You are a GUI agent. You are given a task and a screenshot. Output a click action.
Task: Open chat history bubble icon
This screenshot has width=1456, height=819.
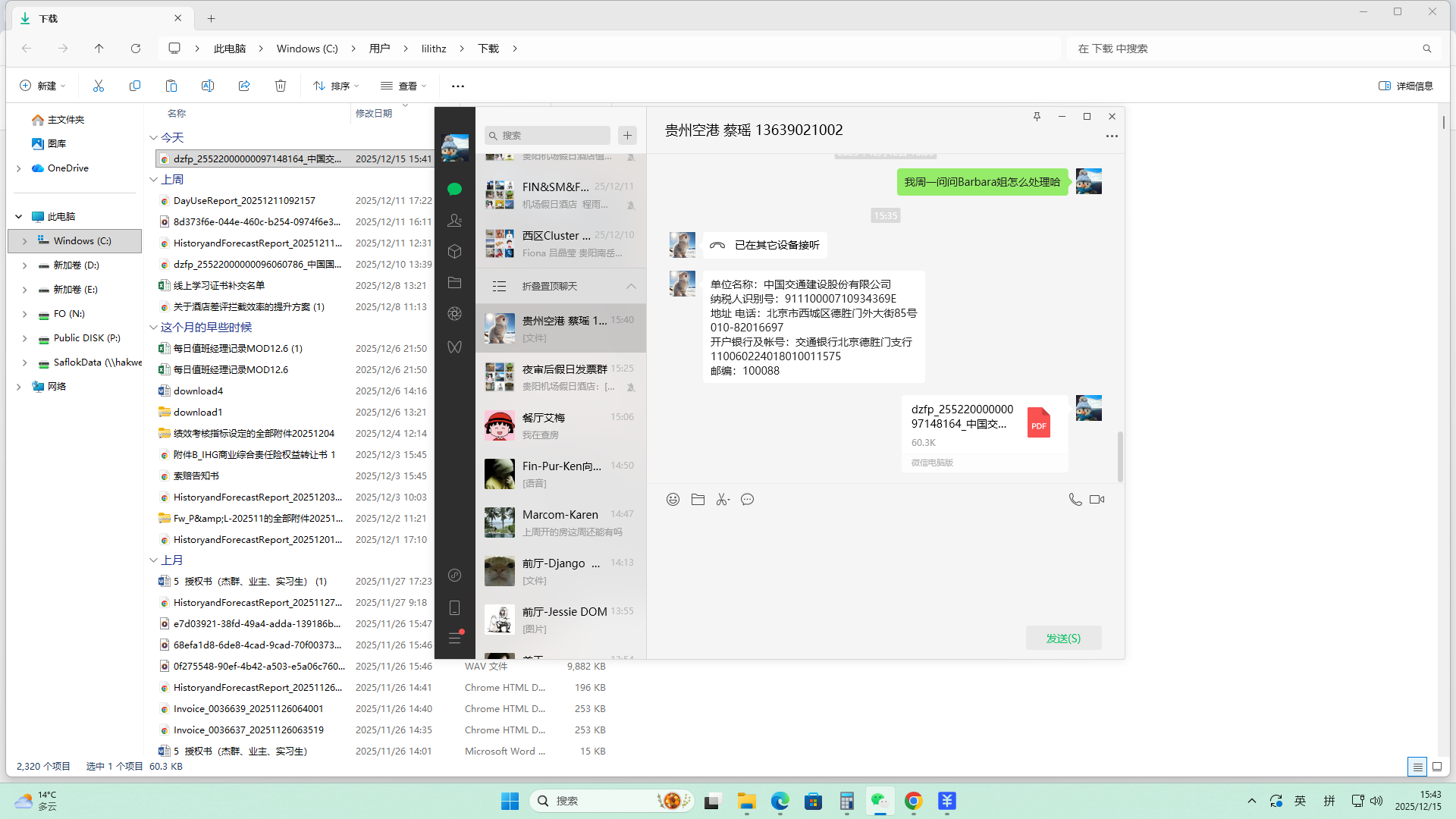pos(747,499)
